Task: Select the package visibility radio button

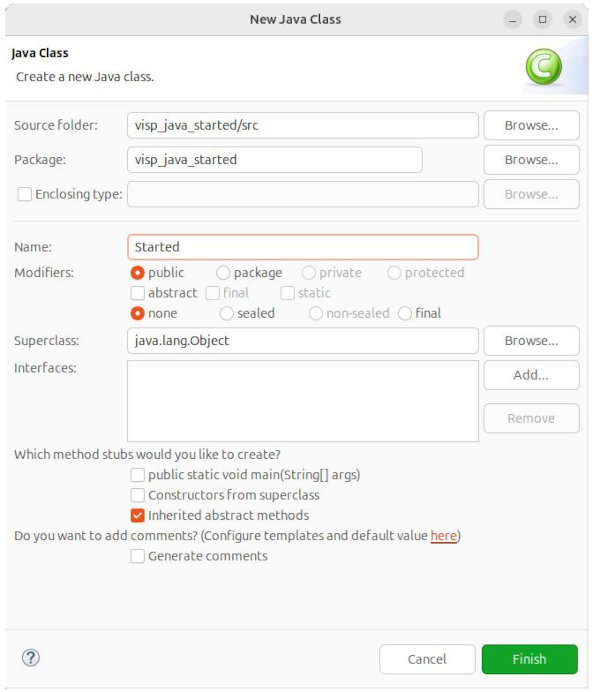Action: 223,272
